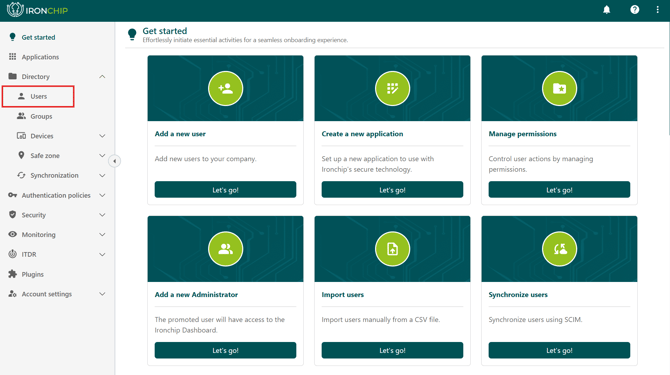This screenshot has width=670, height=375.
Task: Expand the Account settings chevron
Action: pyautogui.click(x=102, y=294)
